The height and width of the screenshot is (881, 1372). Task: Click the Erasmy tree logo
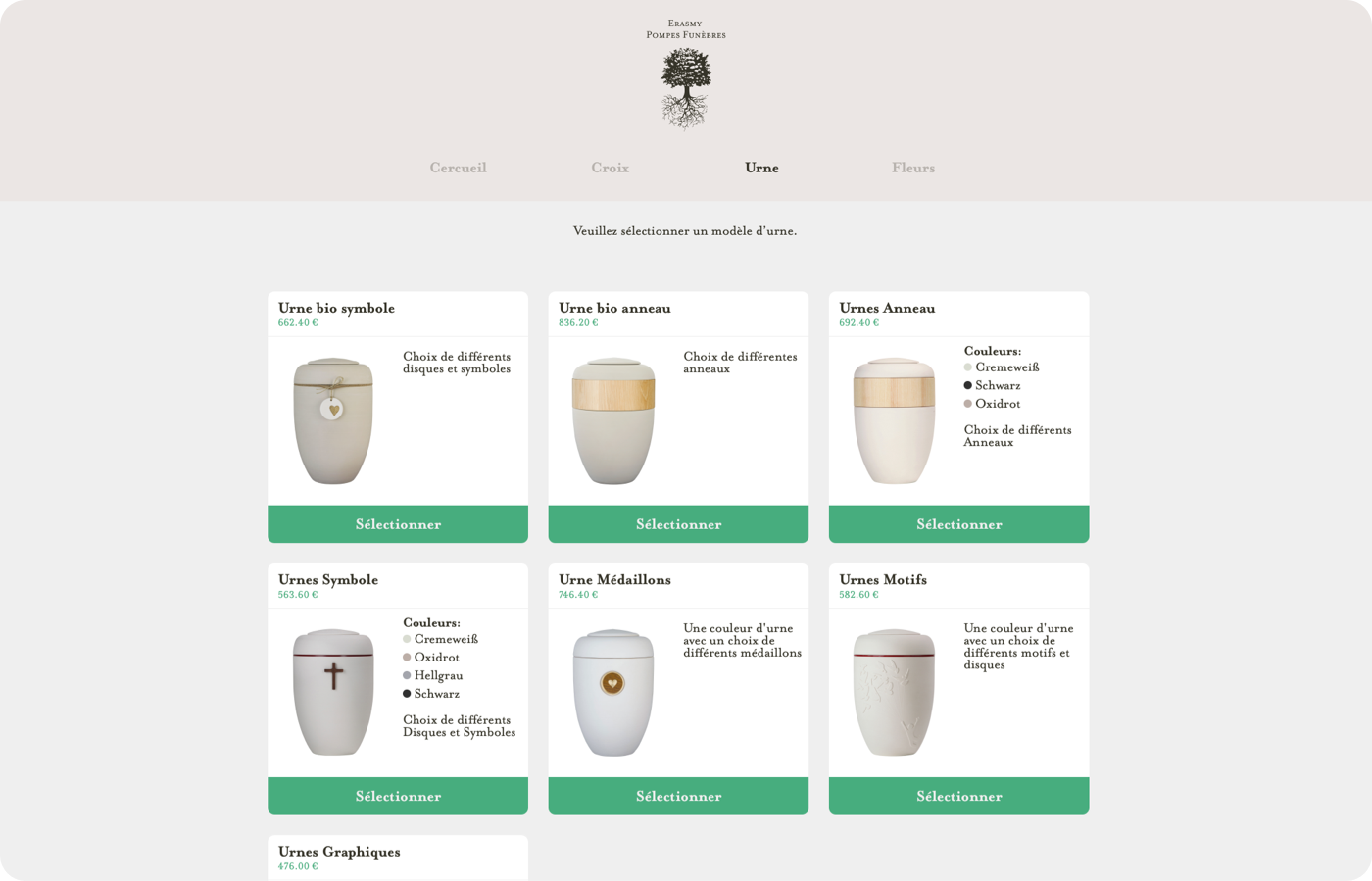[x=686, y=88]
